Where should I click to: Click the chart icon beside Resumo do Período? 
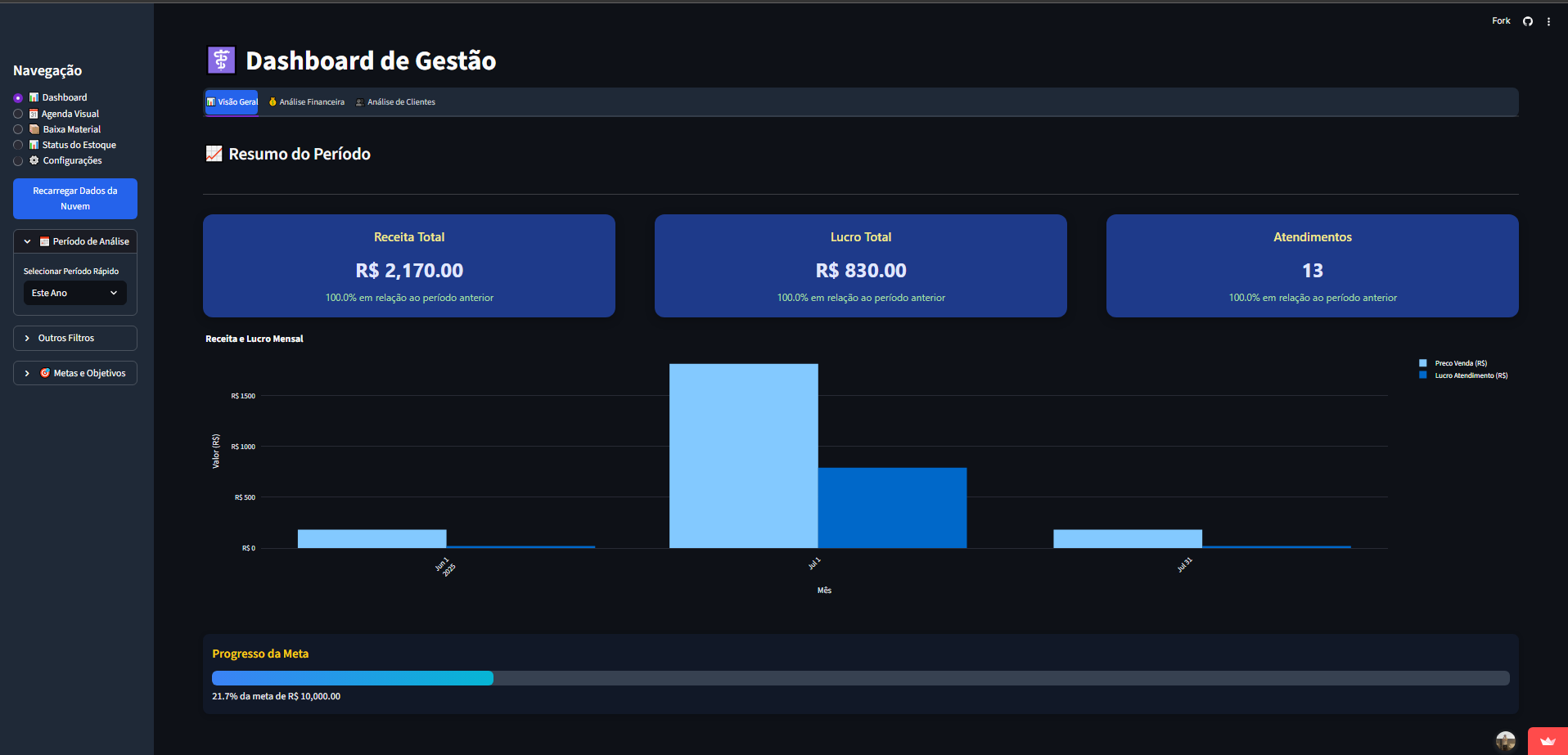point(214,154)
